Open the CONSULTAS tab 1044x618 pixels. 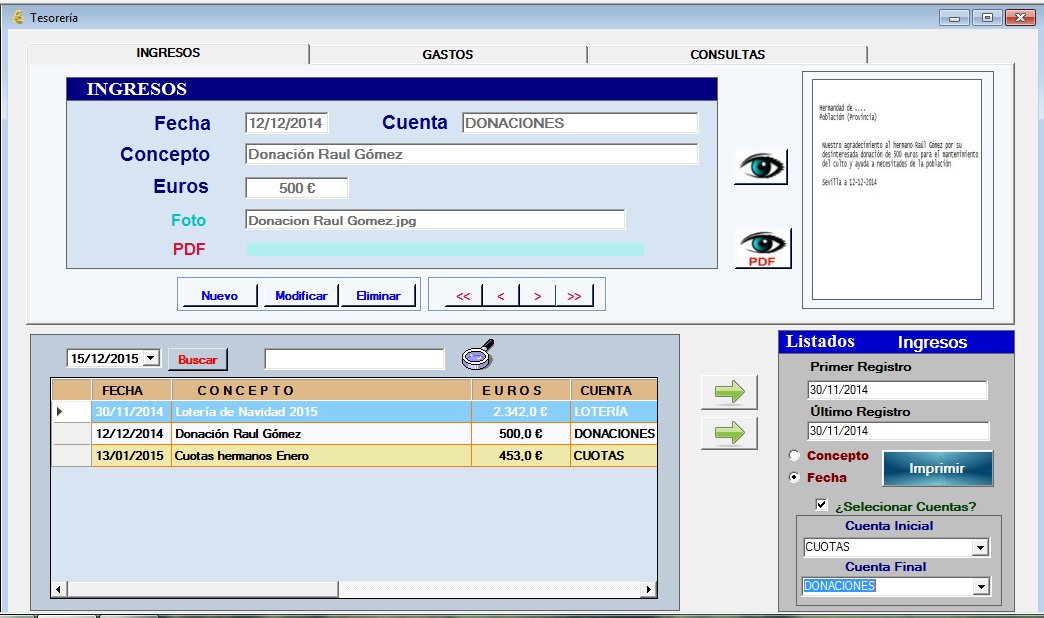727,55
